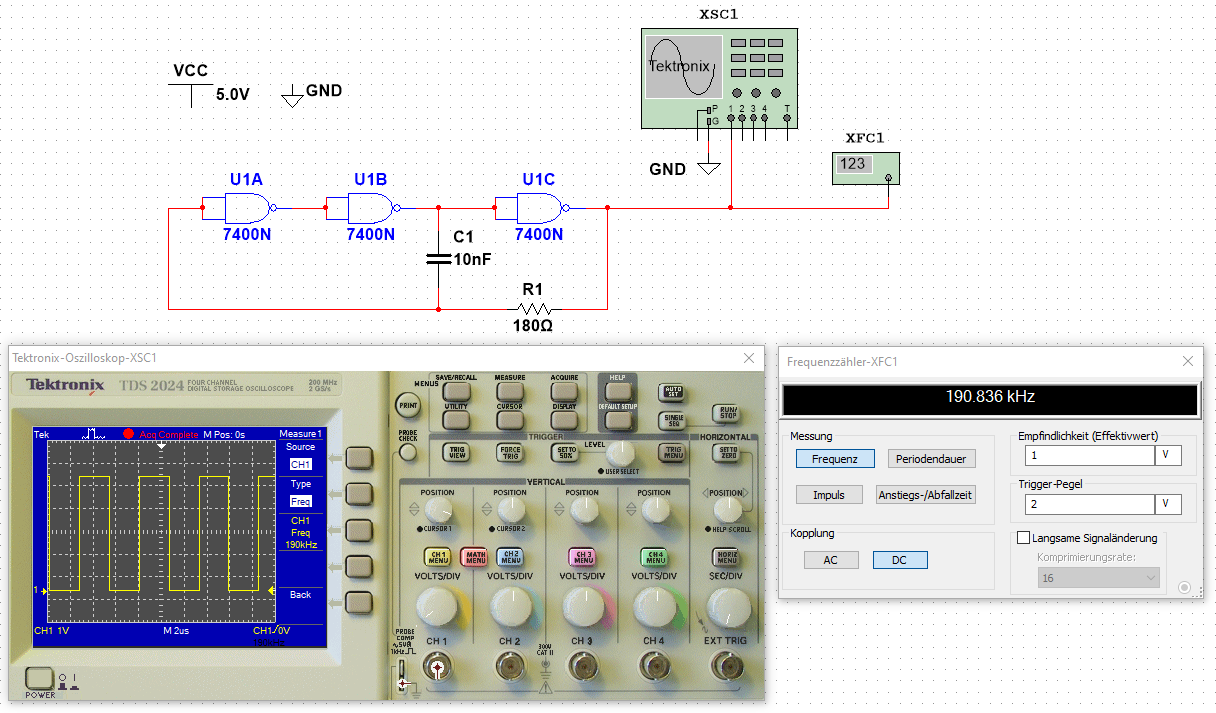The image size is (1216, 713).
Task: Click the XFC1 frequency counter instrument
Action: coord(865,168)
